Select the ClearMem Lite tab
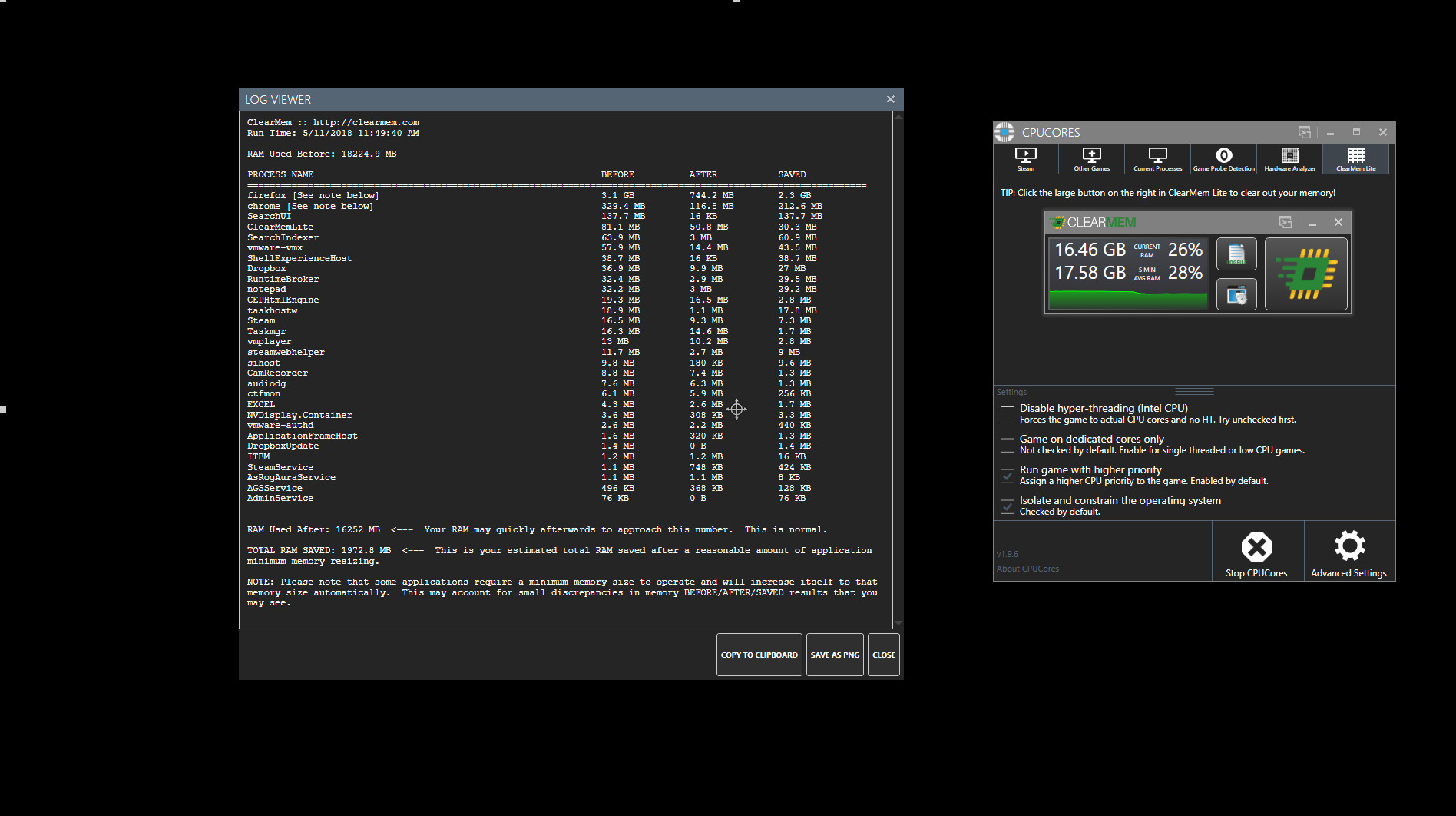This screenshot has height=816, width=1456. click(x=1355, y=158)
